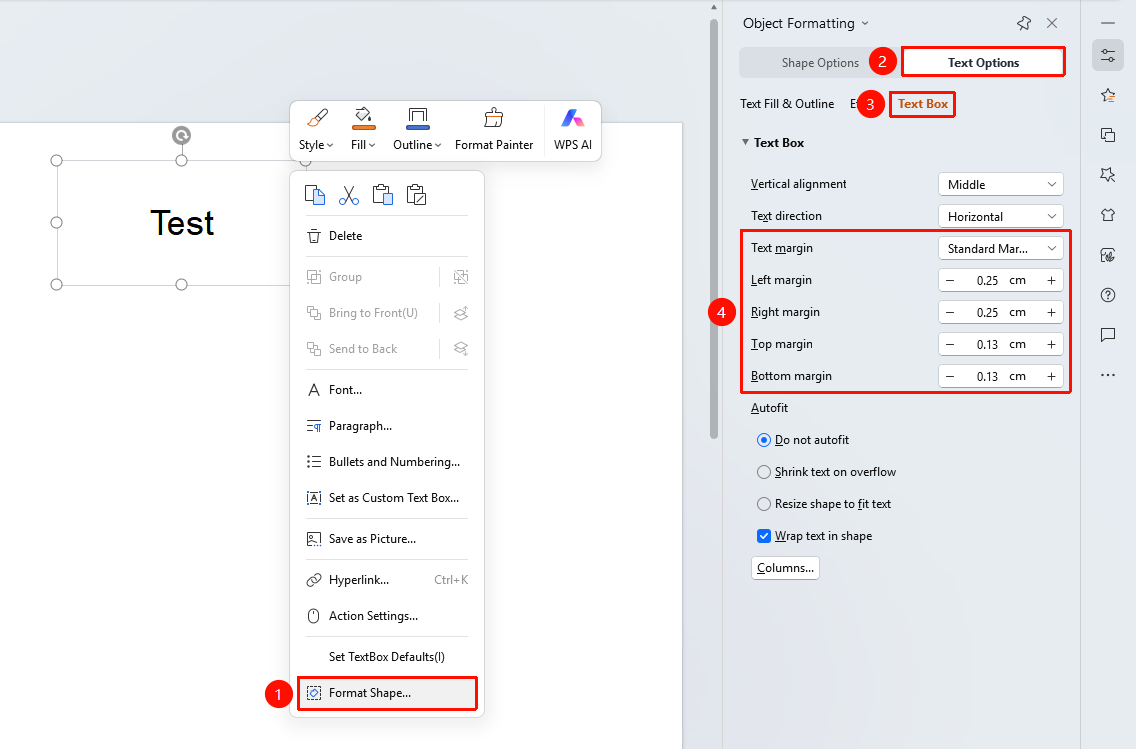Select Set TextBox Defaults(I) menu entry

[x=387, y=657]
